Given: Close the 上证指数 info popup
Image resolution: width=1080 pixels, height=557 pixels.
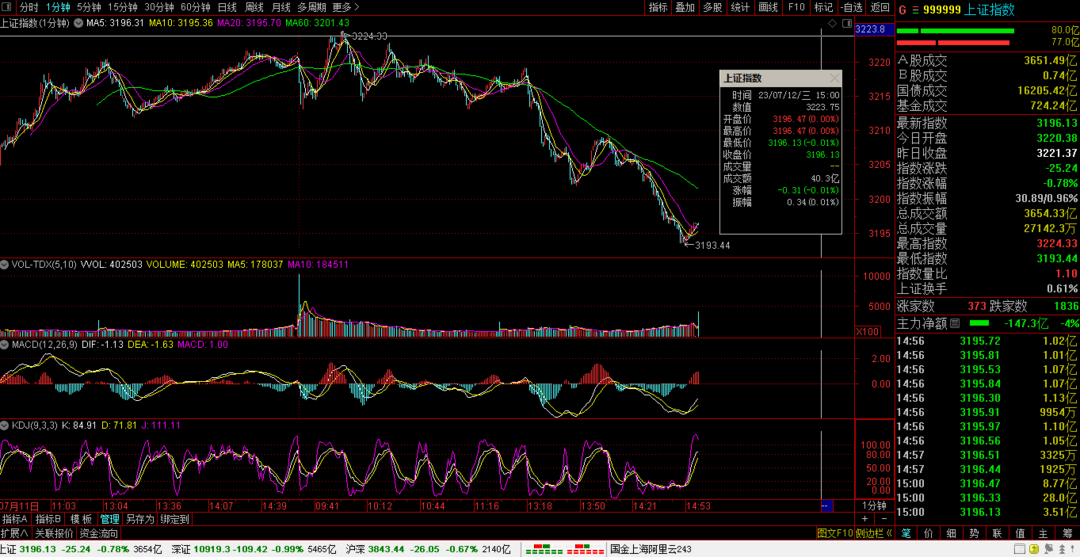Looking at the screenshot, I should tap(835, 78).
